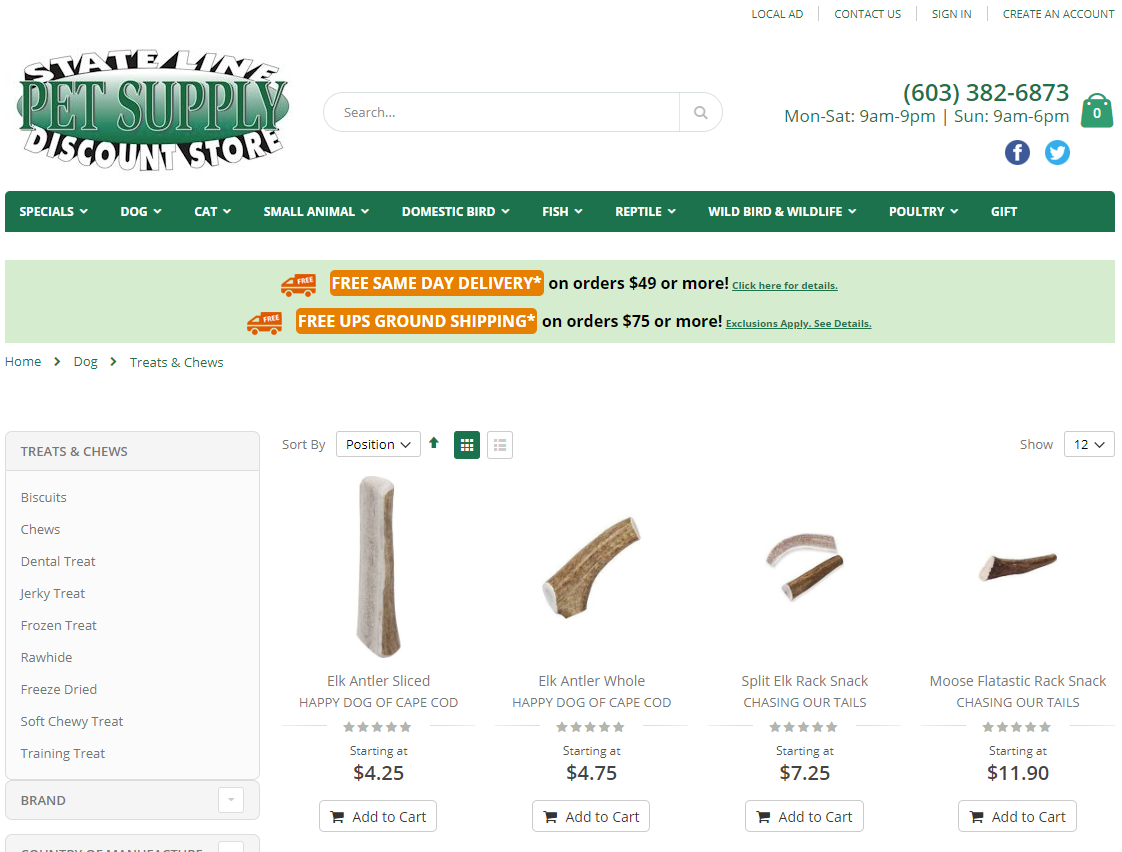
Task: Click the free same day delivery truck icon
Action: point(298,284)
